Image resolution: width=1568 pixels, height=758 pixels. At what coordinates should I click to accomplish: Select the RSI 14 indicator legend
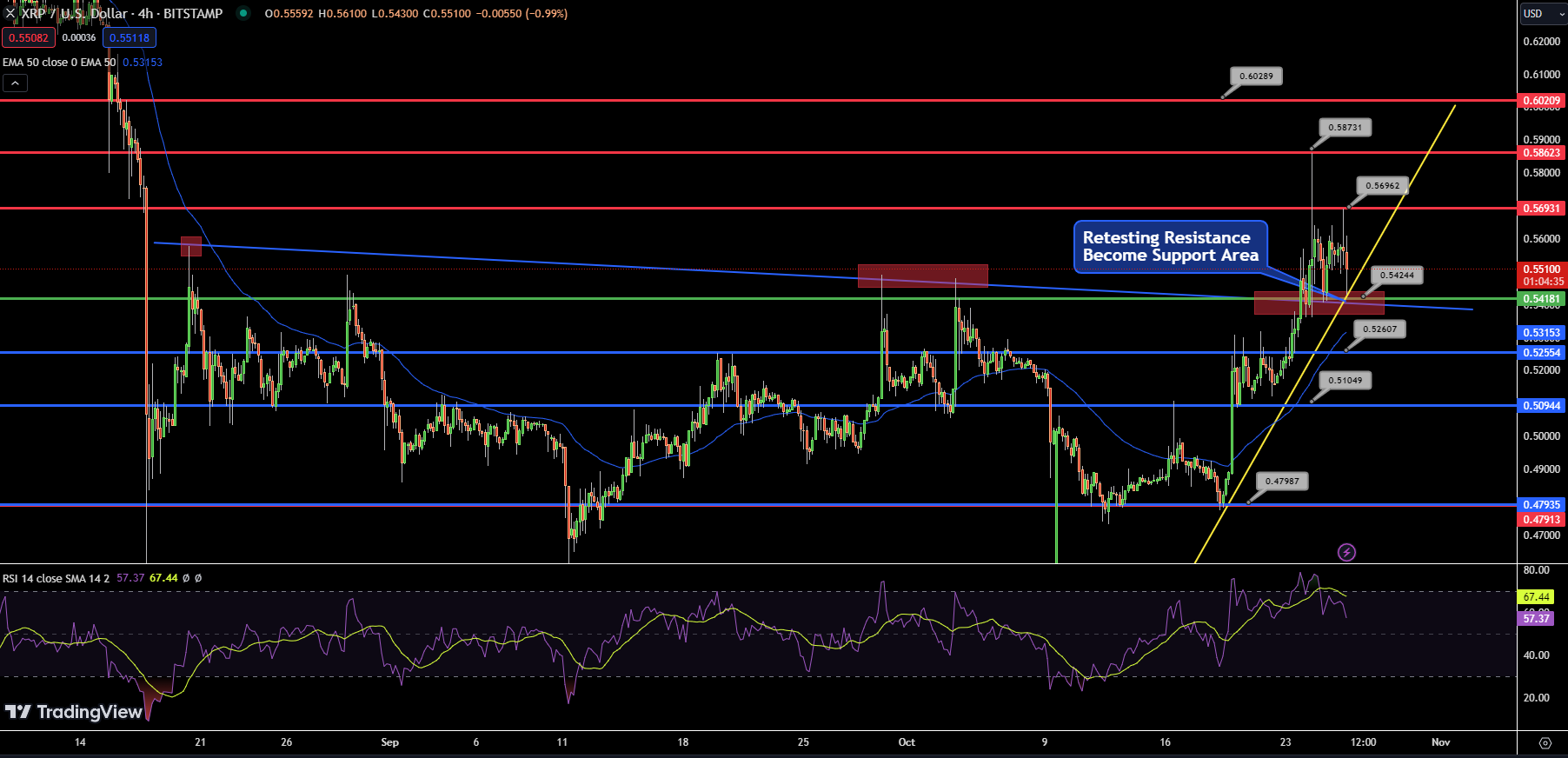point(56,578)
